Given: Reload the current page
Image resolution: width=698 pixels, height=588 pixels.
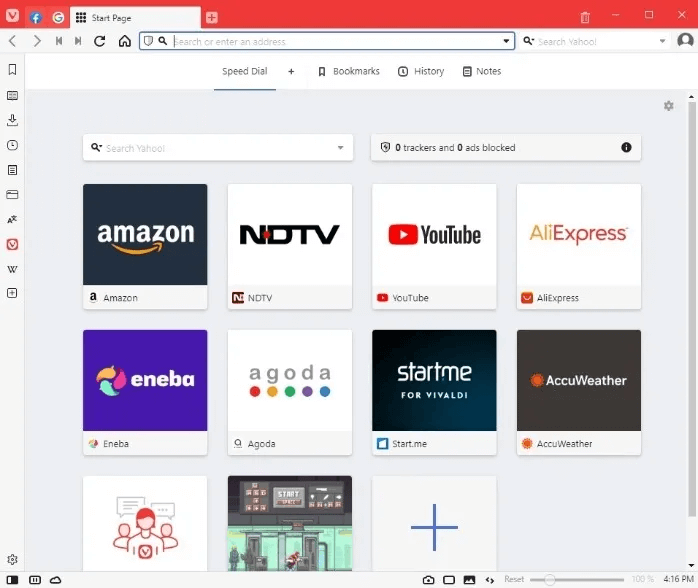Looking at the screenshot, I should (x=100, y=41).
